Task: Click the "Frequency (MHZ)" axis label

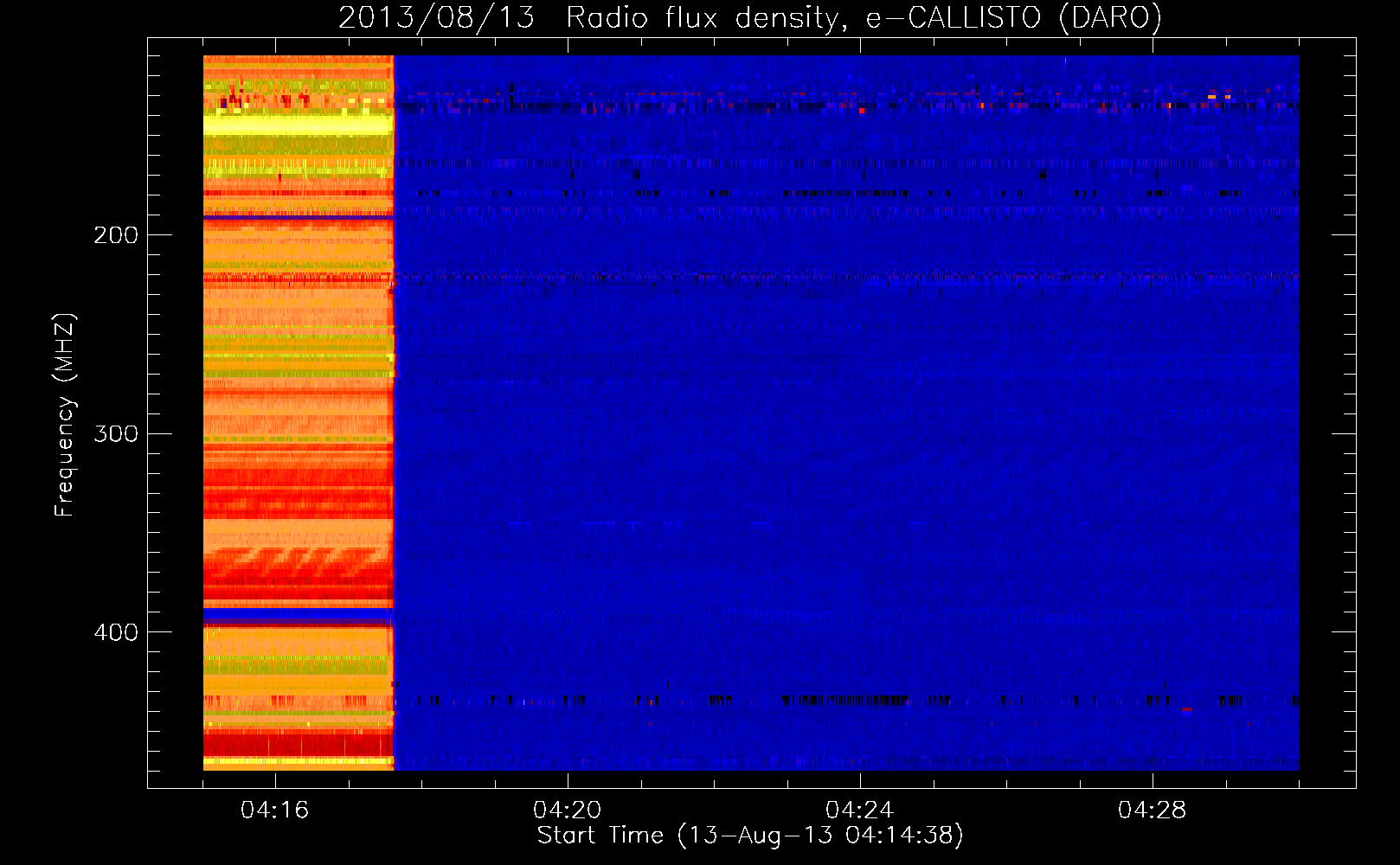Action: (64, 415)
